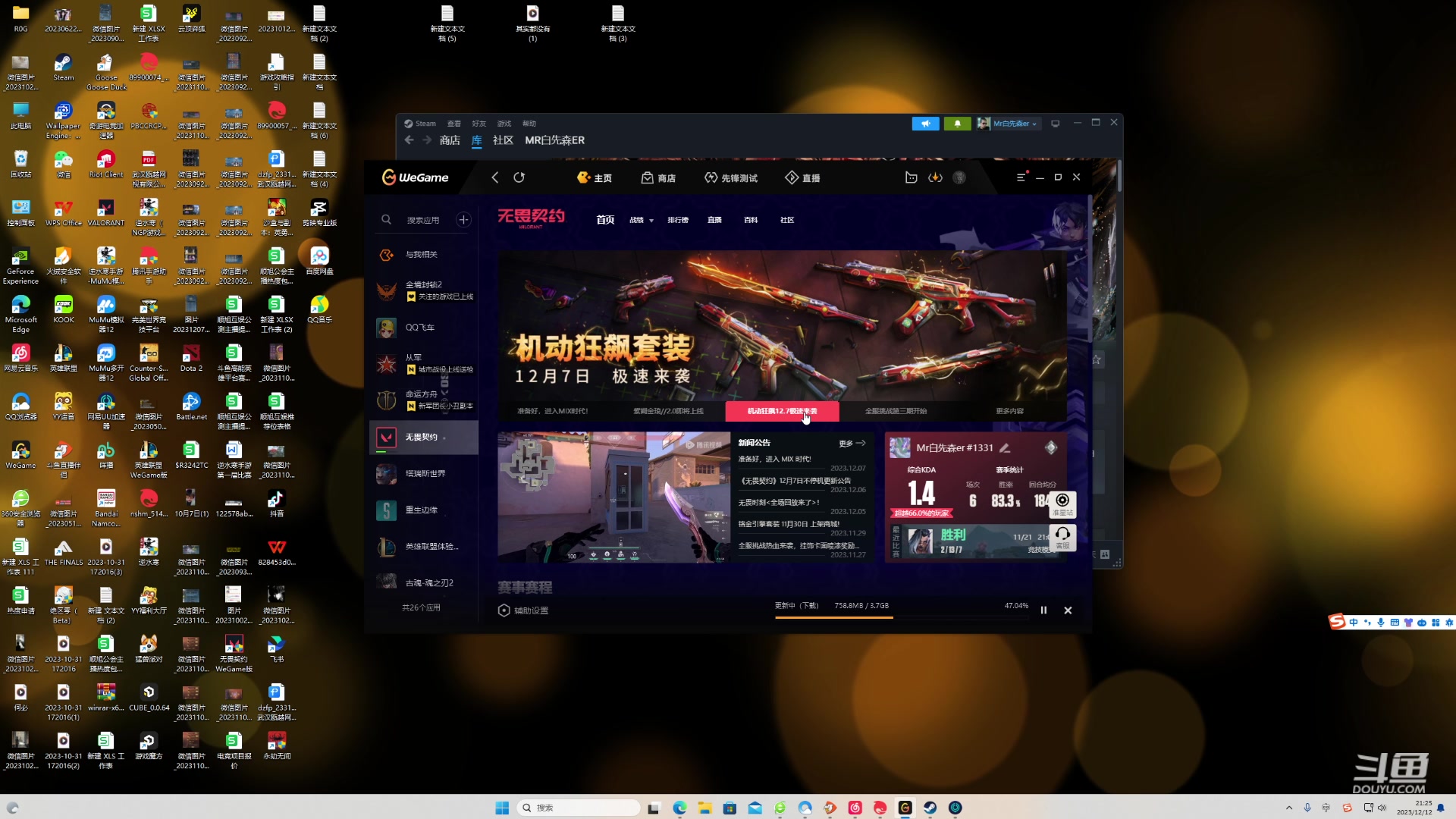Select banner tab 全服挑战第三期开始
Image resolution: width=1456 pixels, height=819 pixels.
pyautogui.click(x=896, y=411)
